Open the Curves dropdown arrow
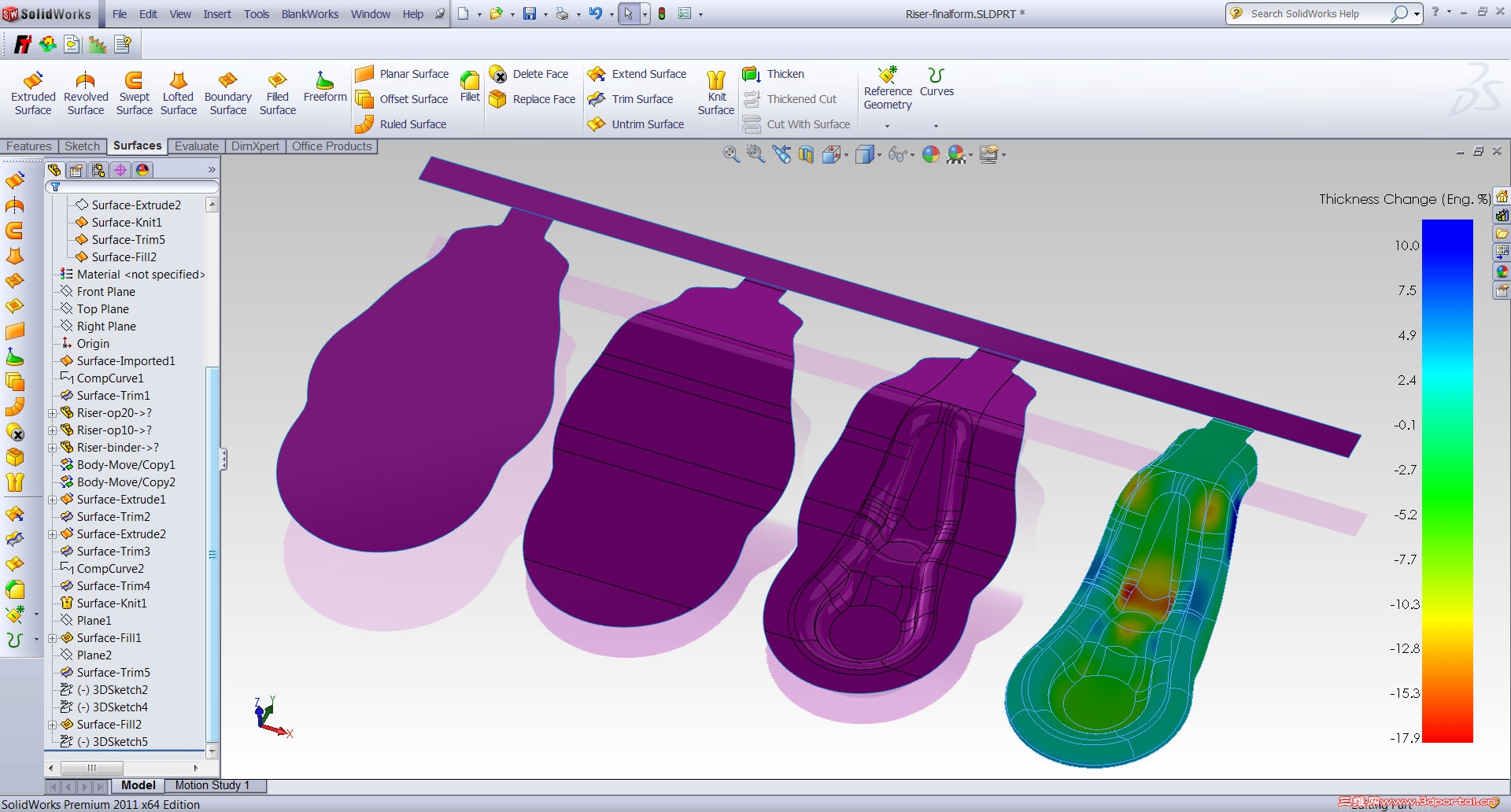This screenshot has height=812, width=1511. click(936, 126)
